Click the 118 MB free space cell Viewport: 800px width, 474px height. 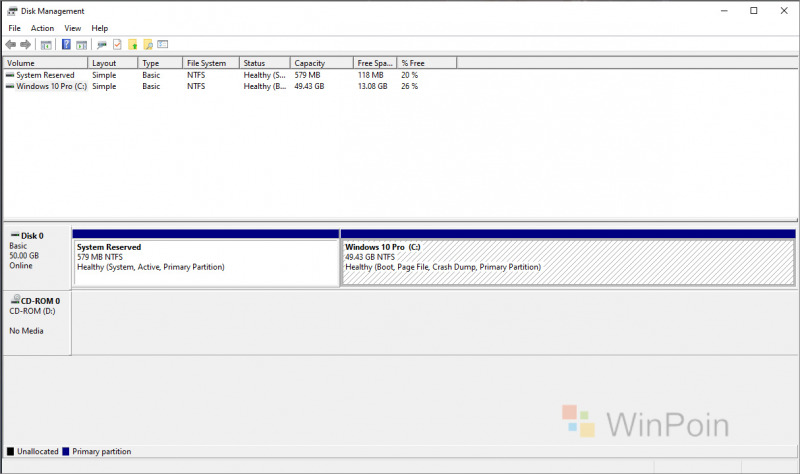pyautogui.click(x=370, y=75)
